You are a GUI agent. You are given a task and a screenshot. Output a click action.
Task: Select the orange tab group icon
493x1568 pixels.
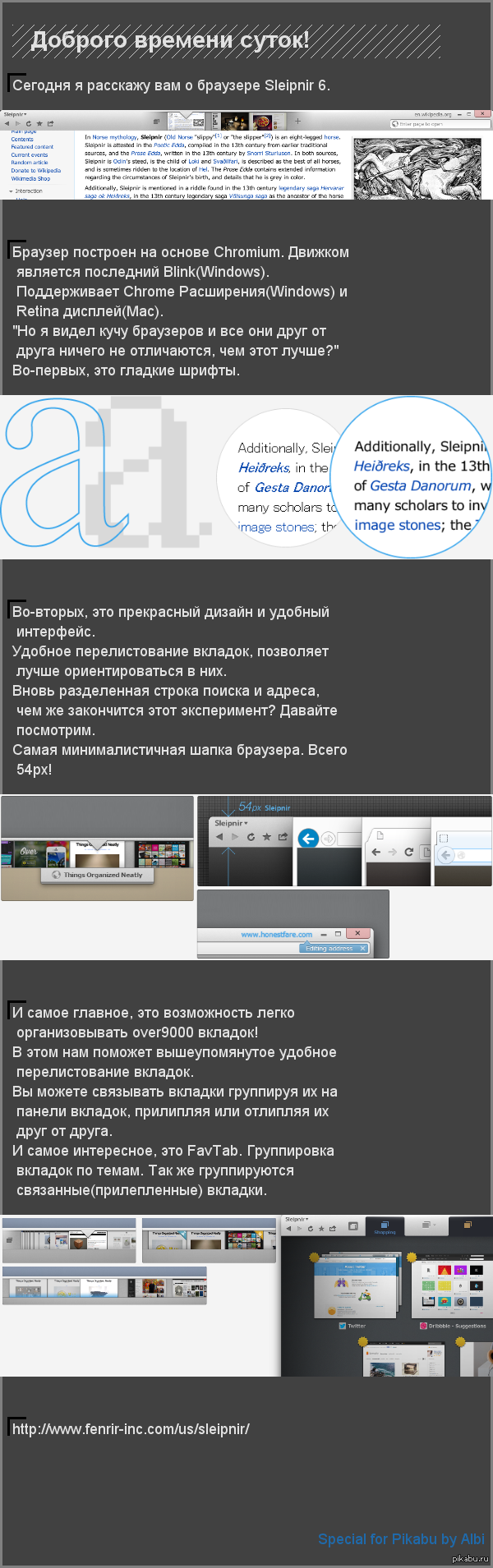[x=468, y=1225]
